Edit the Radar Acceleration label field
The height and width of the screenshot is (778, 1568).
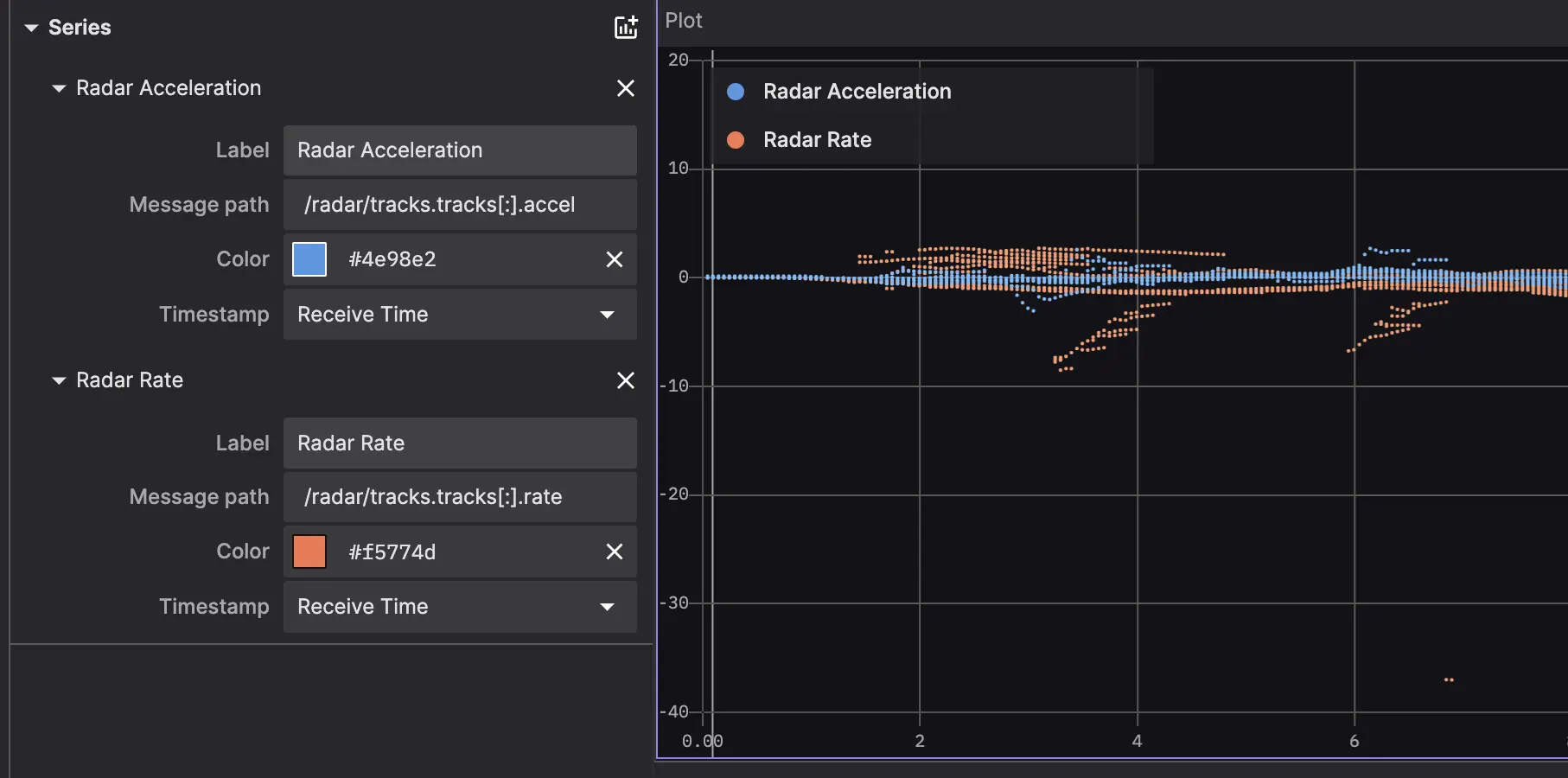pos(460,150)
